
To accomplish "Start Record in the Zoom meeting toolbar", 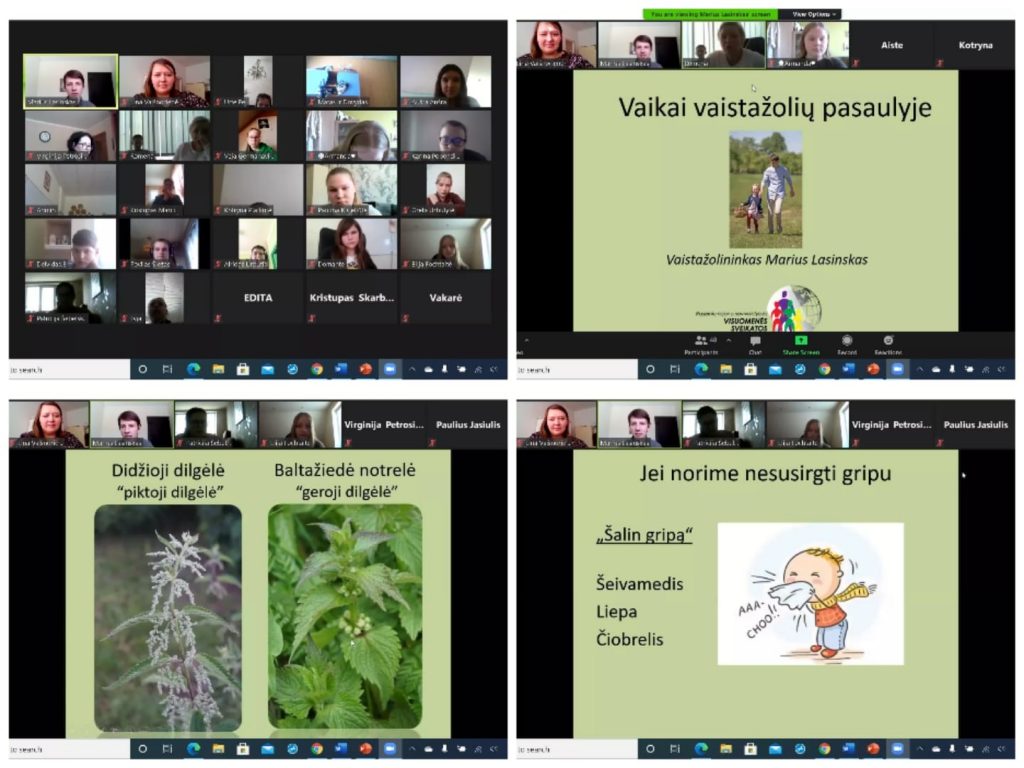I will pyautogui.click(x=847, y=345).
